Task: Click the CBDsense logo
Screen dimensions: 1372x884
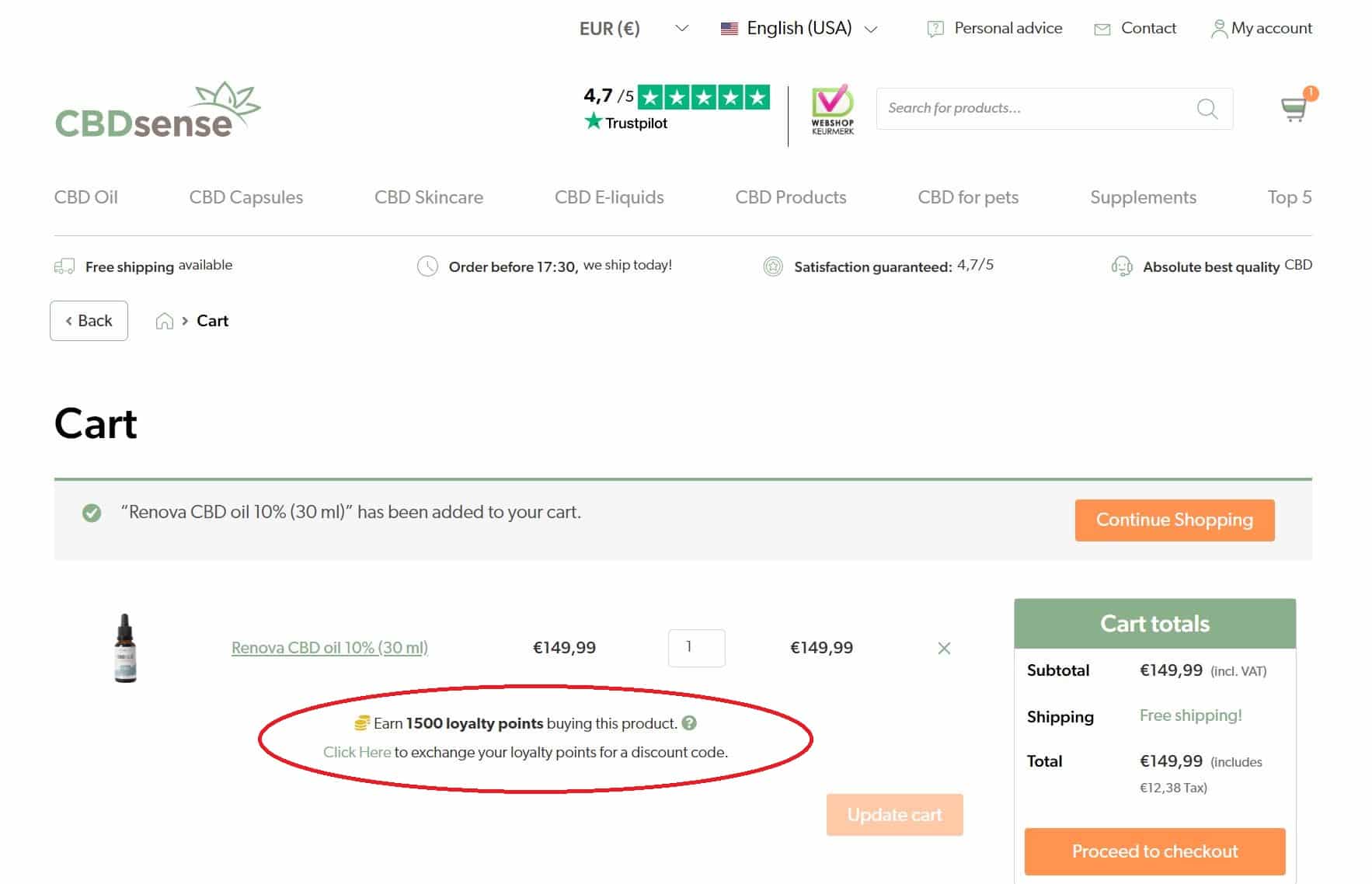Action: 158,110
